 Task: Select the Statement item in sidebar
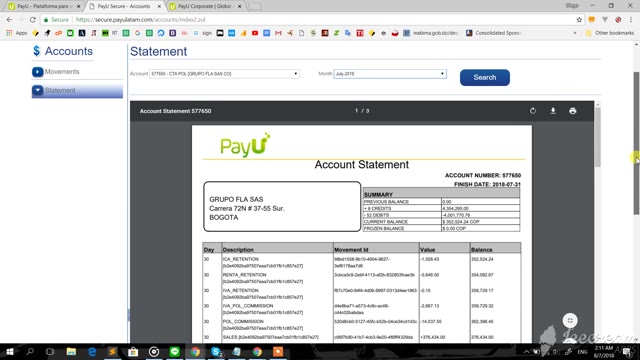click(77, 90)
